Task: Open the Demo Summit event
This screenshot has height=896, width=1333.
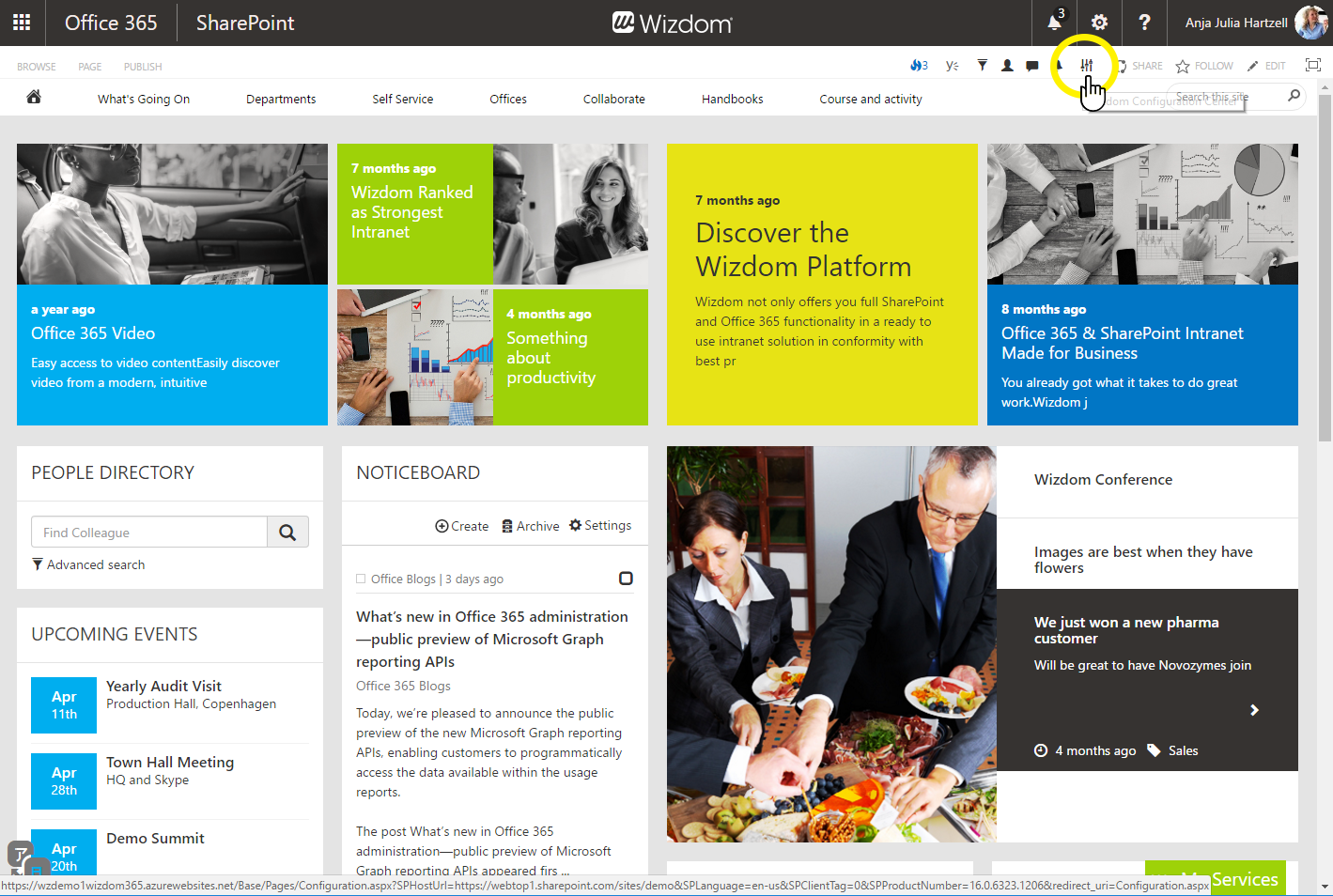Action: (155, 839)
